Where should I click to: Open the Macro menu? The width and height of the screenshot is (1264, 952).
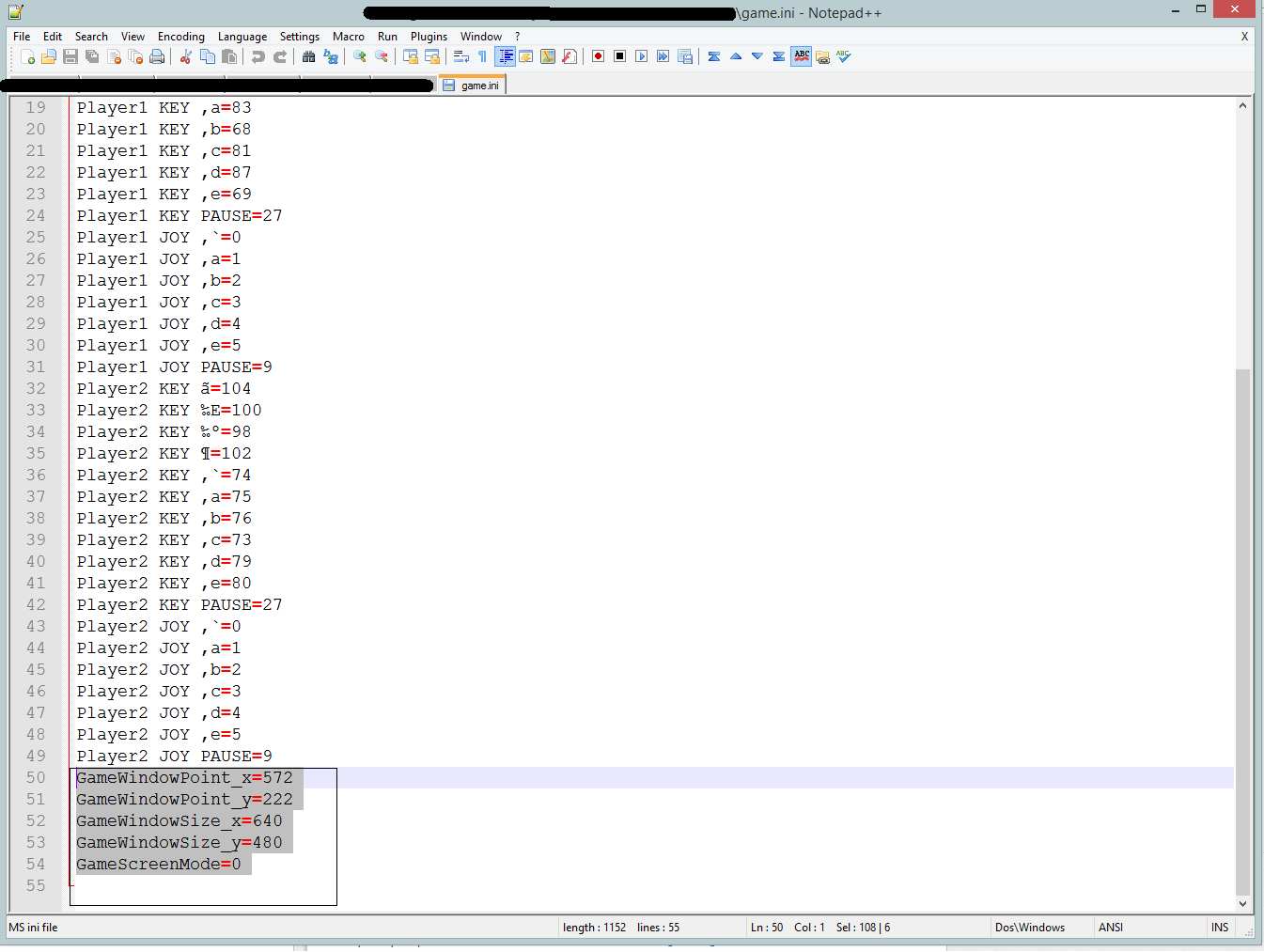point(349,37)
